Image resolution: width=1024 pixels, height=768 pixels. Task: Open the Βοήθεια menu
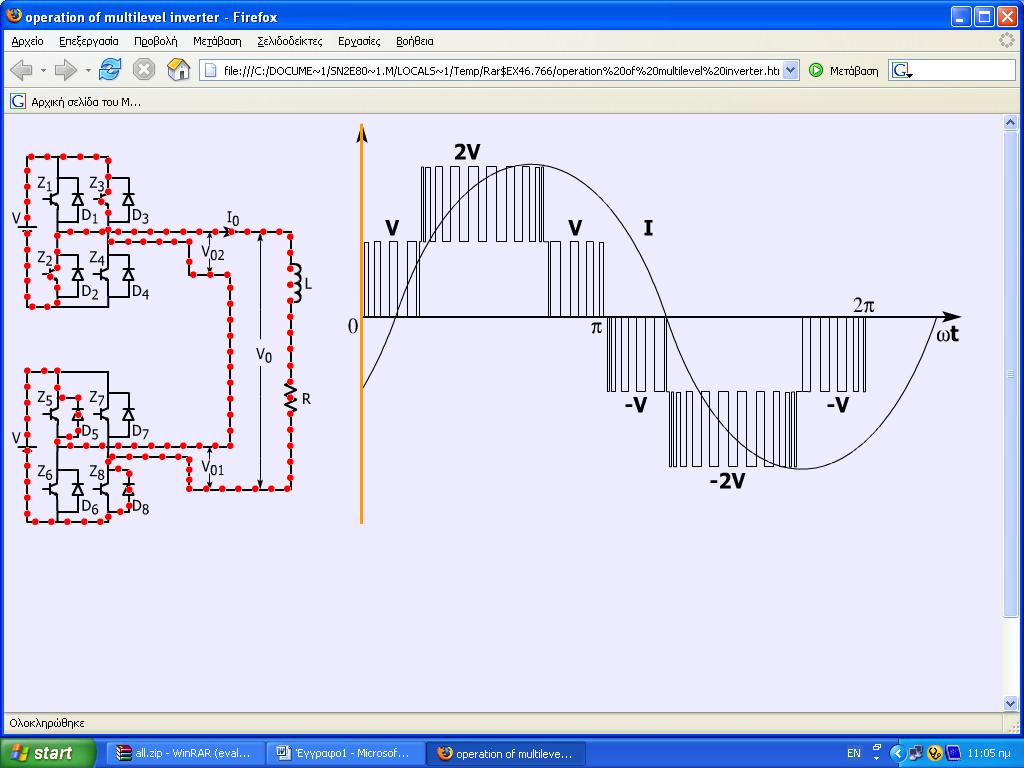coord(415,41)
